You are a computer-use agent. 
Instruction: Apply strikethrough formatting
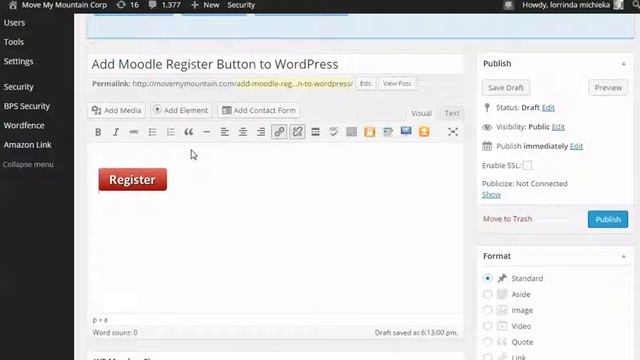(x=134, y=132)
